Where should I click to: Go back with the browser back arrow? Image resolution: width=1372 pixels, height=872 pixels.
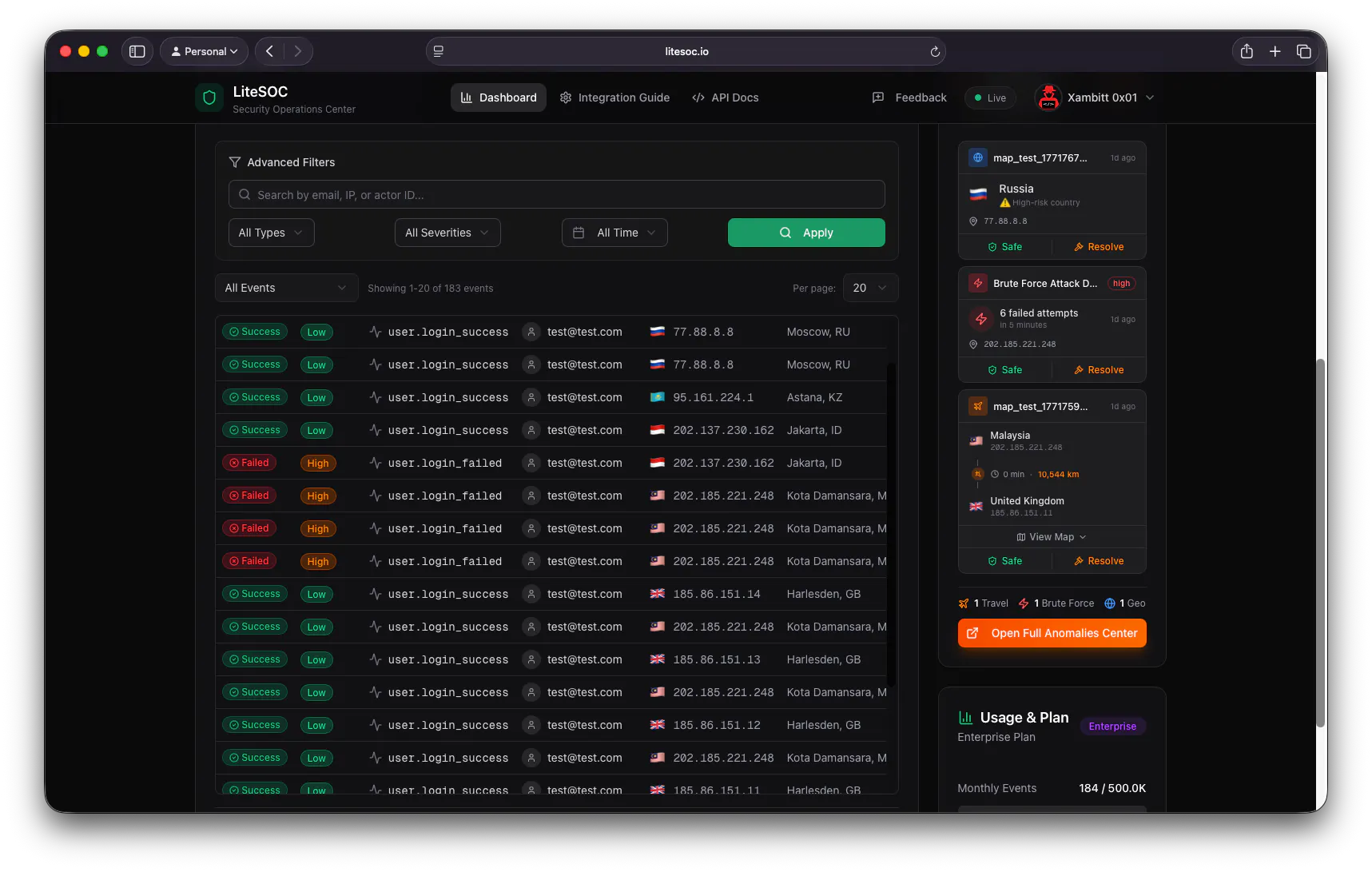coord(270,51)
